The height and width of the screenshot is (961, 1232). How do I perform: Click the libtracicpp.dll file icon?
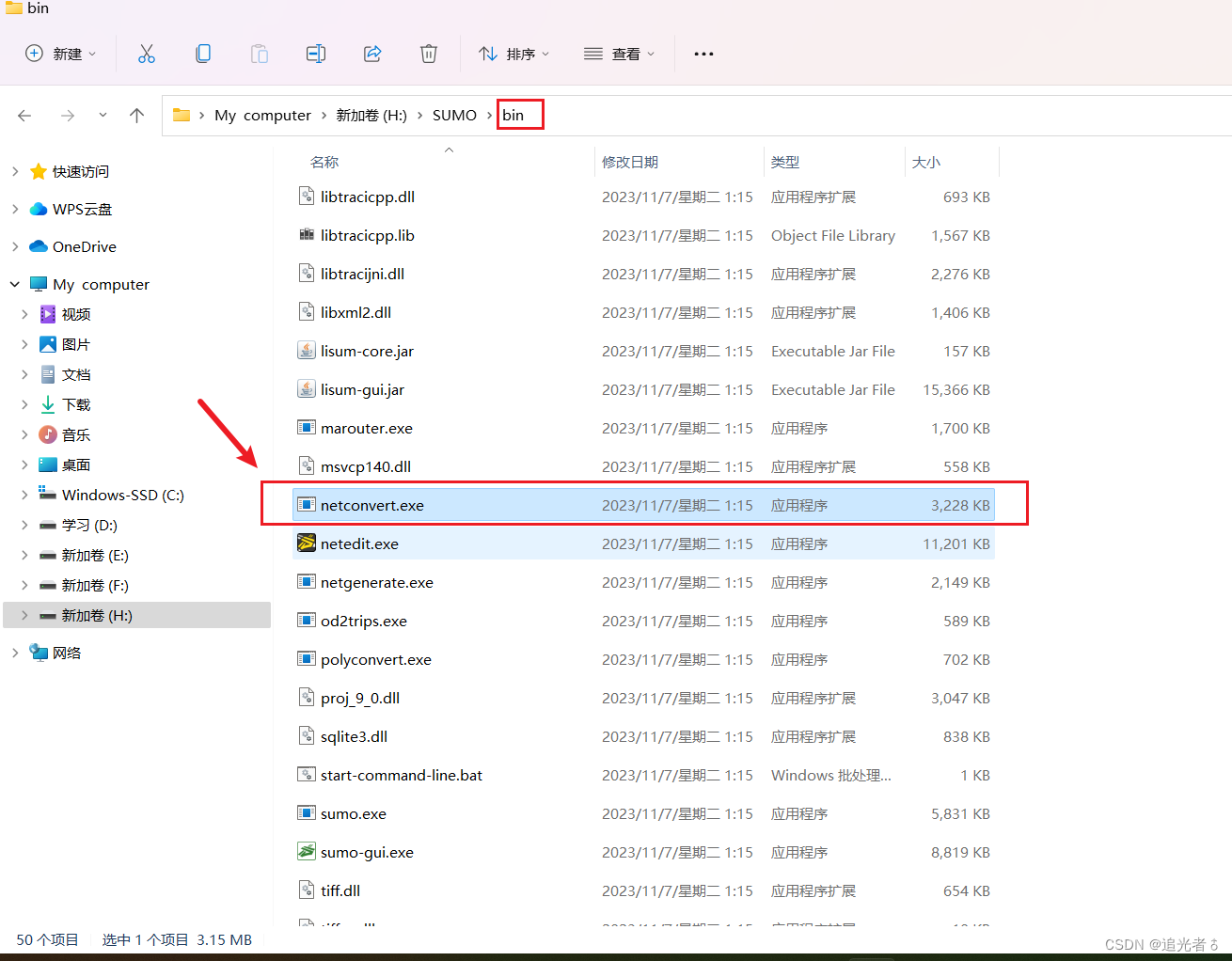(x=307, y=197)
